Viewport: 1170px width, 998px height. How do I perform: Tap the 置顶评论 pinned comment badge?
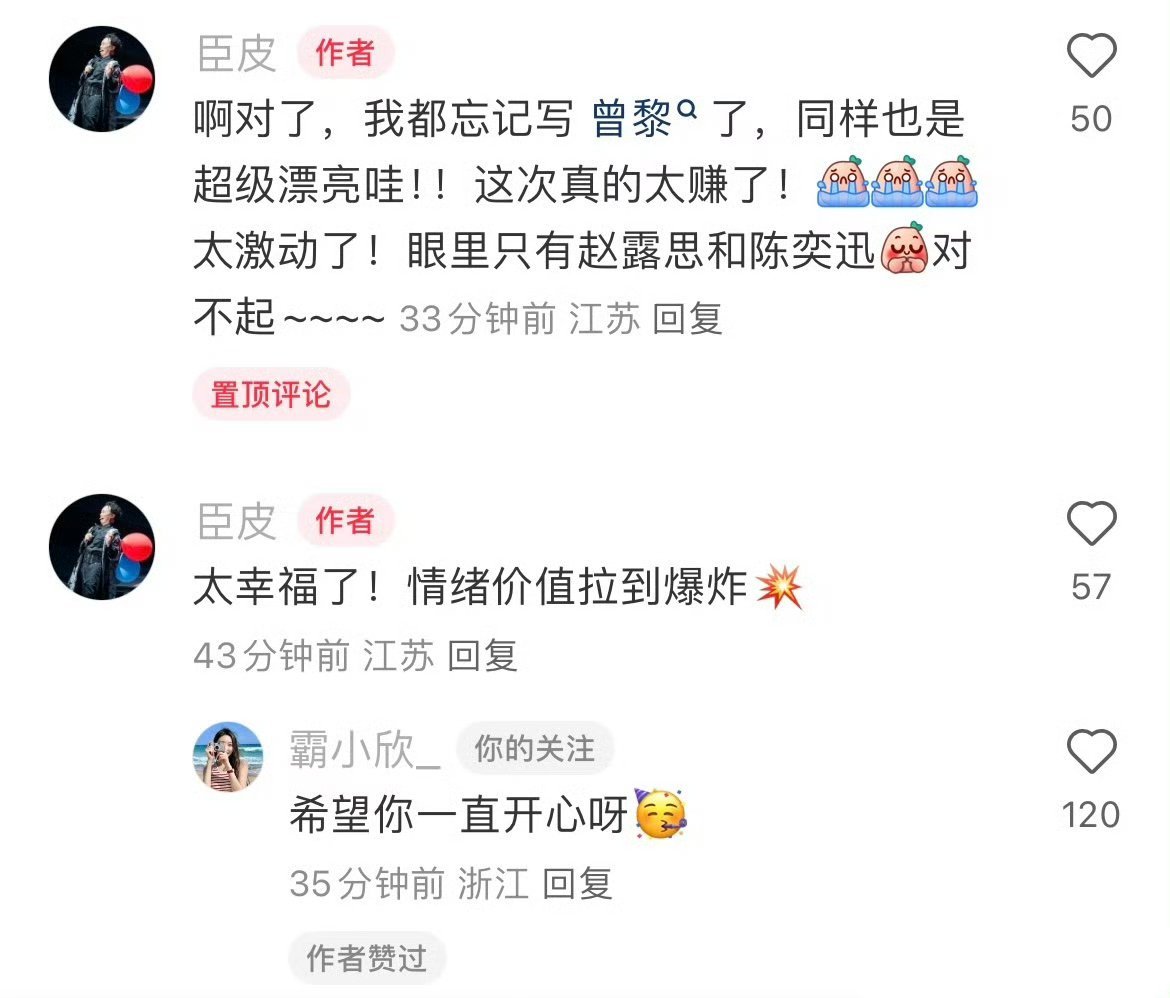coord(271,394)
